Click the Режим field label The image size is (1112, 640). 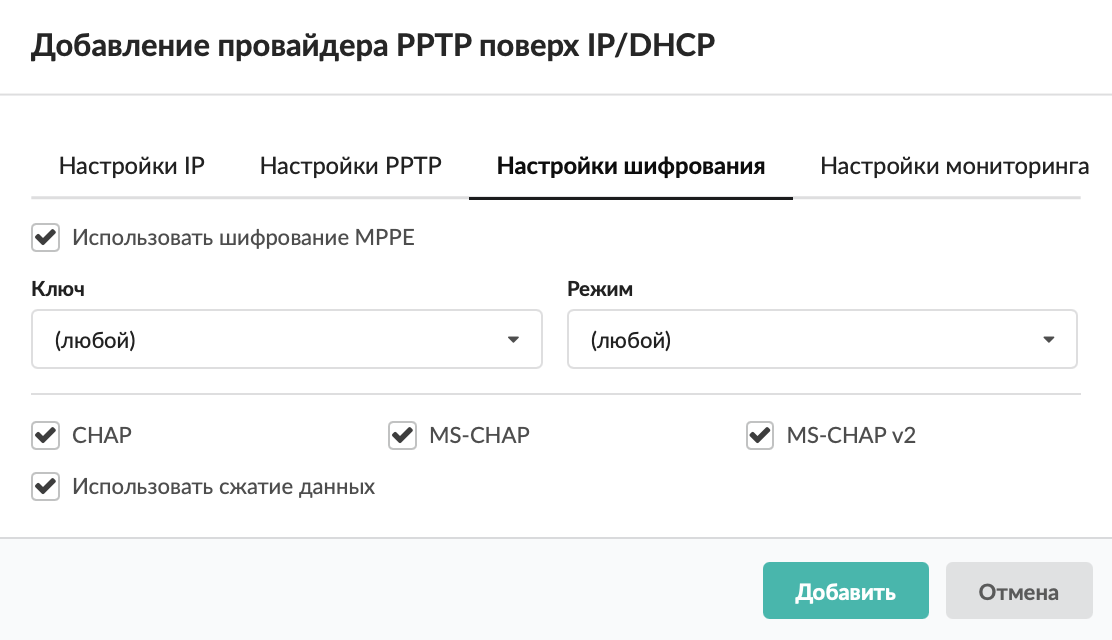click(600, 290)
